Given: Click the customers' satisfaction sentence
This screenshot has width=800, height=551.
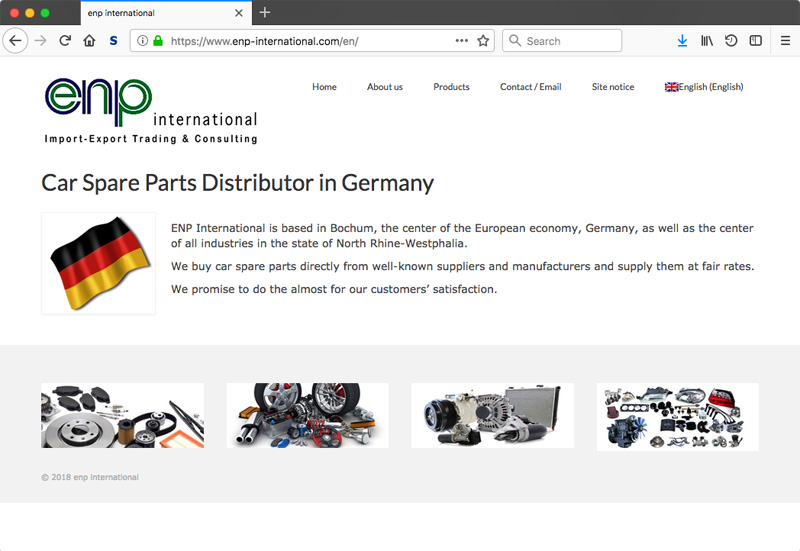Looking at the screenshot, I should [x=334, y=289].
